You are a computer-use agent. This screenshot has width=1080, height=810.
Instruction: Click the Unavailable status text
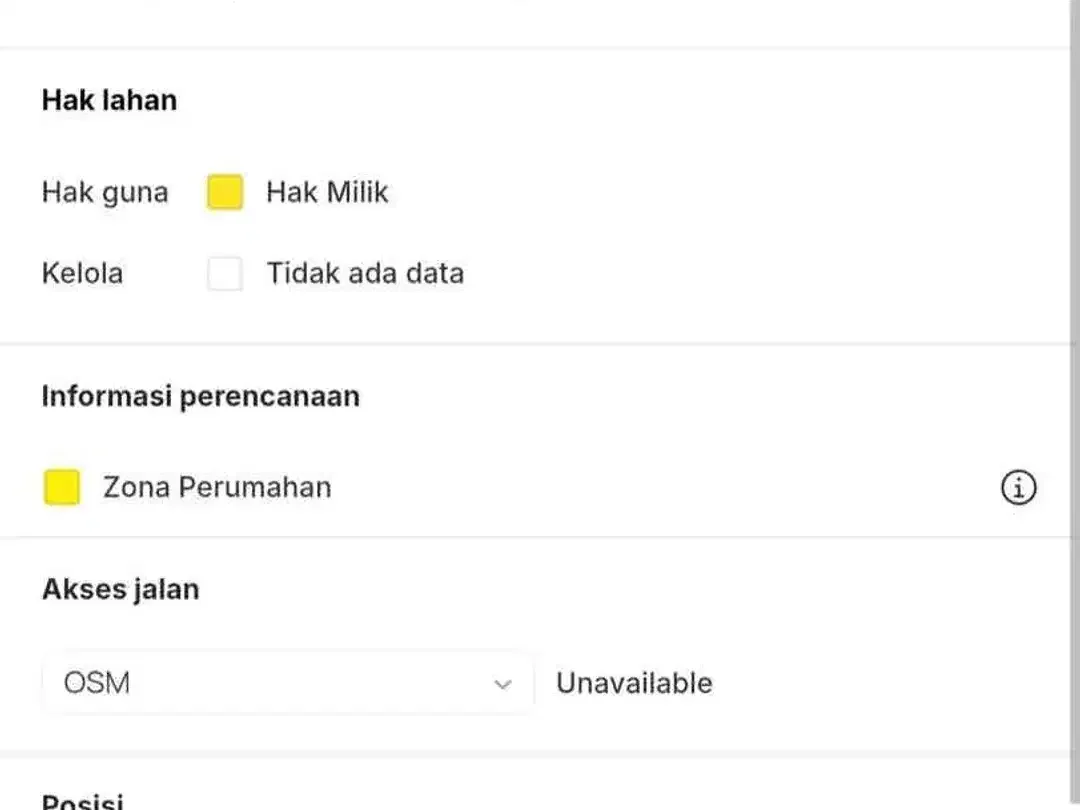pos(634,683)
